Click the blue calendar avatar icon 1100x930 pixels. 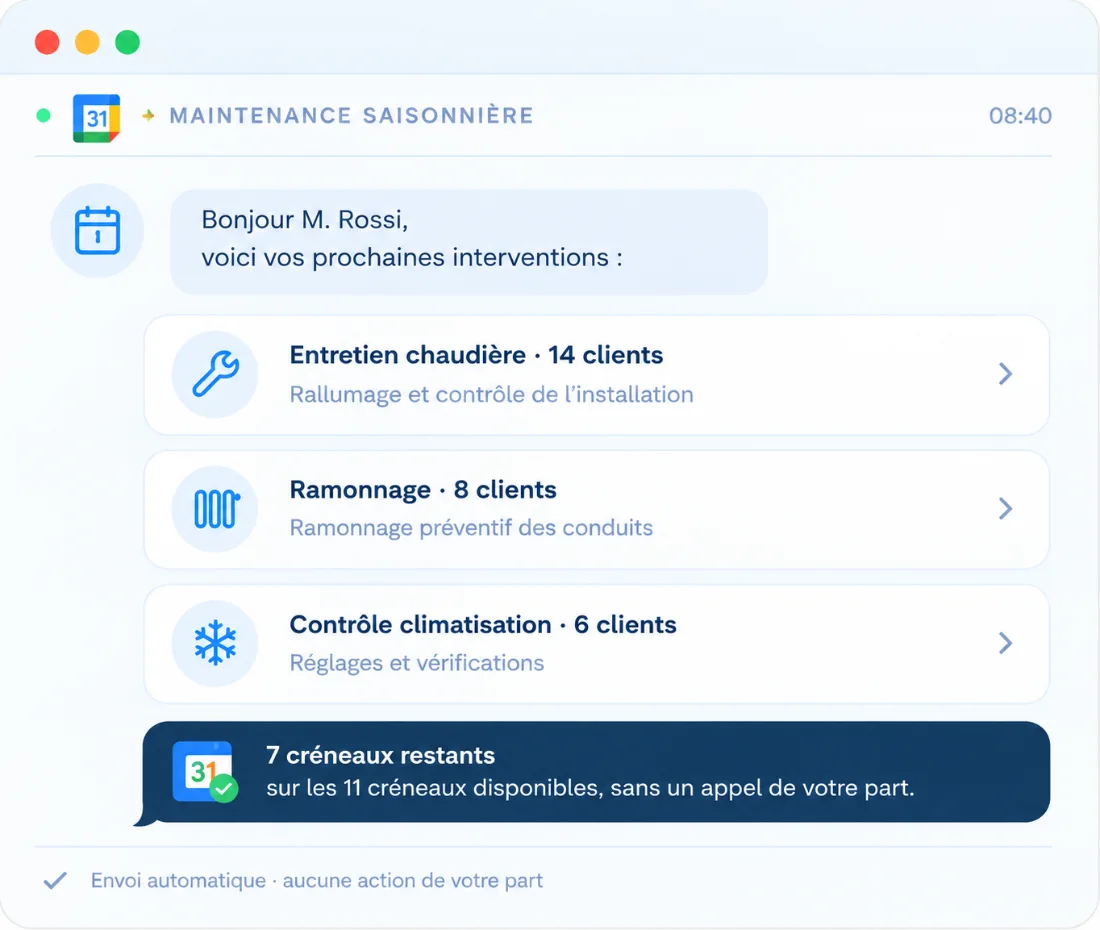tap(98, 230)
